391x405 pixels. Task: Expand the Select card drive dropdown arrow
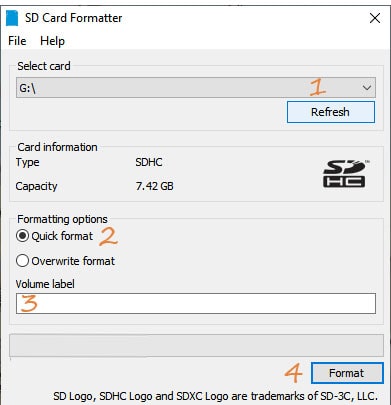tap(367, 88)
